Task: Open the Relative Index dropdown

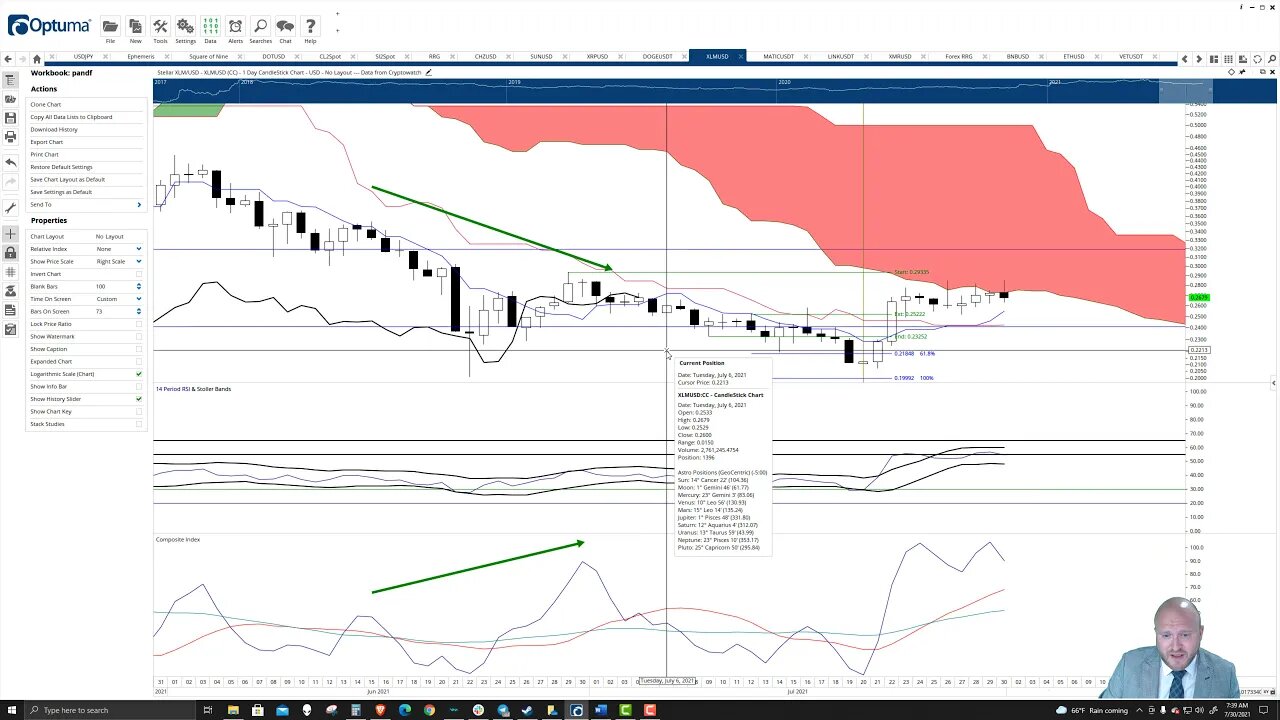Action: coord(138,249)
